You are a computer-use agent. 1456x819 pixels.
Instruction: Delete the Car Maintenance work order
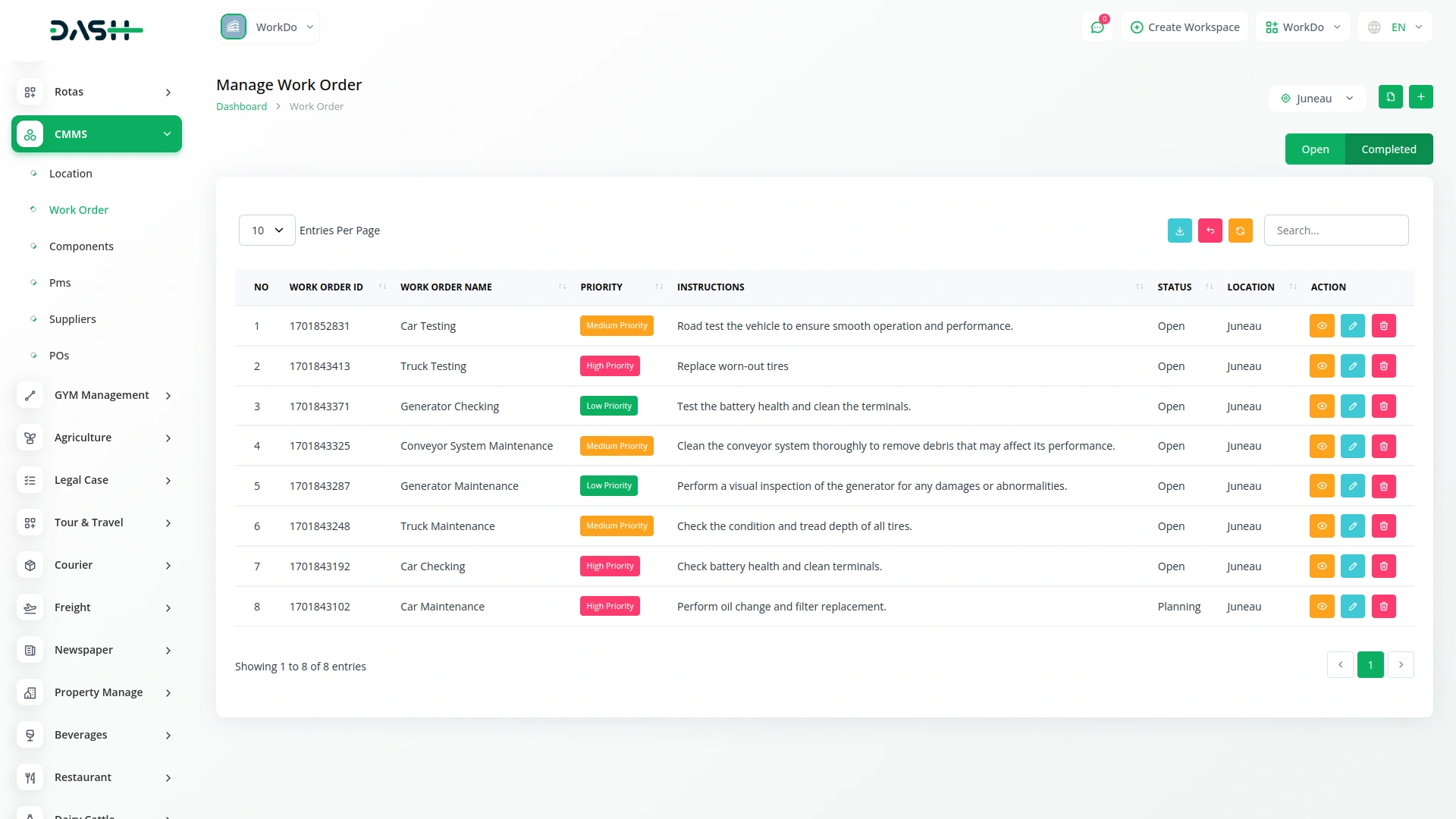1383,607
